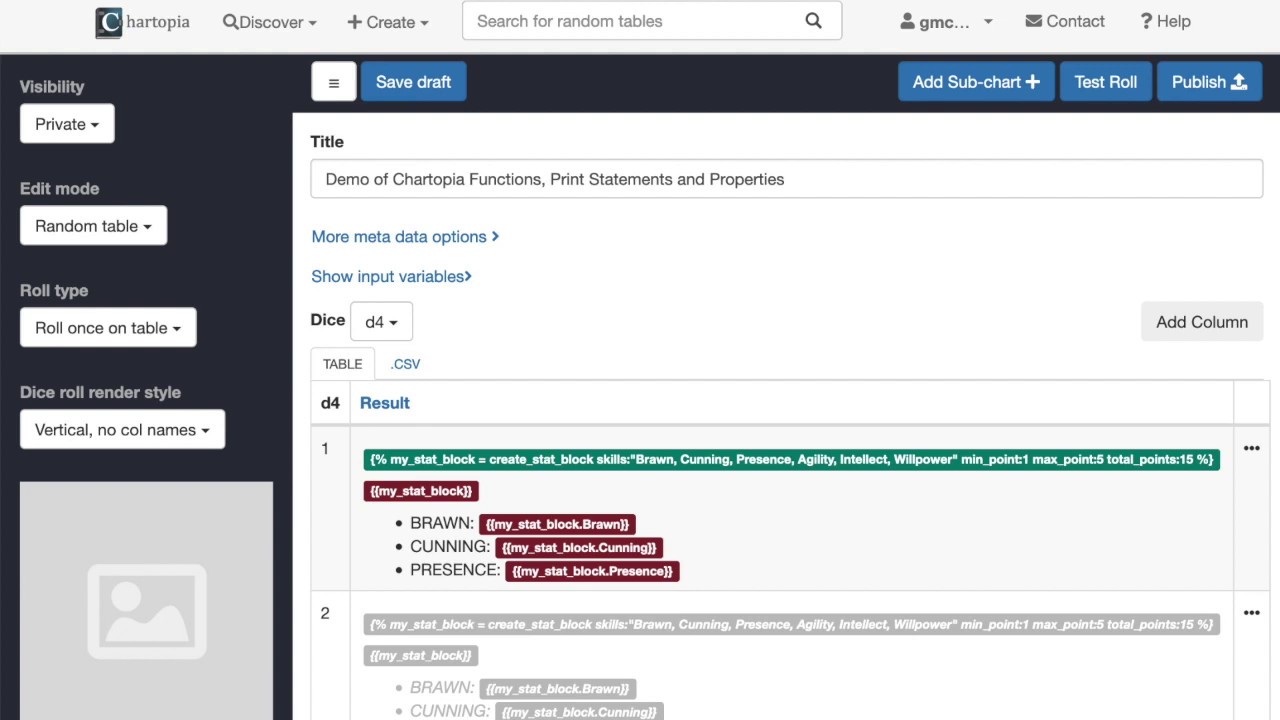1280x720 pixels.
Task: Open the user account menu
Action: click(x=946, y=21)
